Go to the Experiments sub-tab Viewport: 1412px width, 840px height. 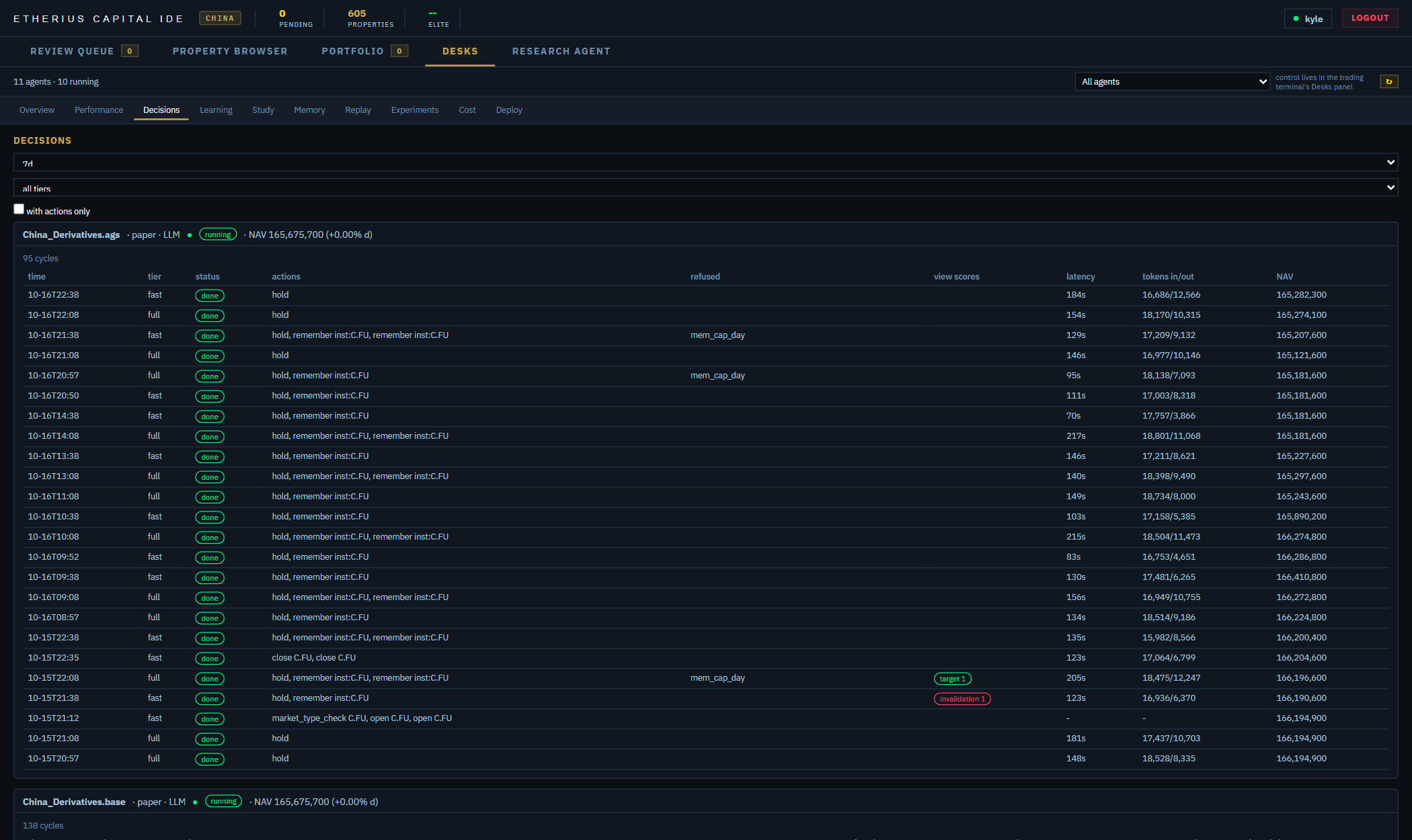[415, 110]
